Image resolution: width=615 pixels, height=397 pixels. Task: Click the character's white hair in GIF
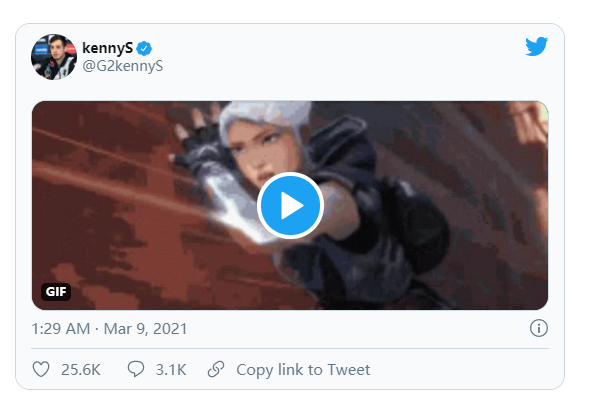(263, 114)
